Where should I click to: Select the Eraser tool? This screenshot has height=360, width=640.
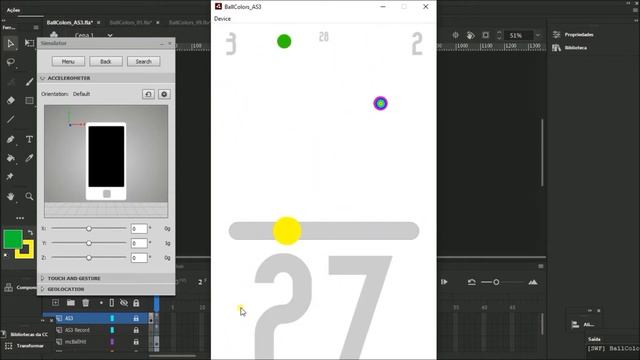[x=11, y=100]
